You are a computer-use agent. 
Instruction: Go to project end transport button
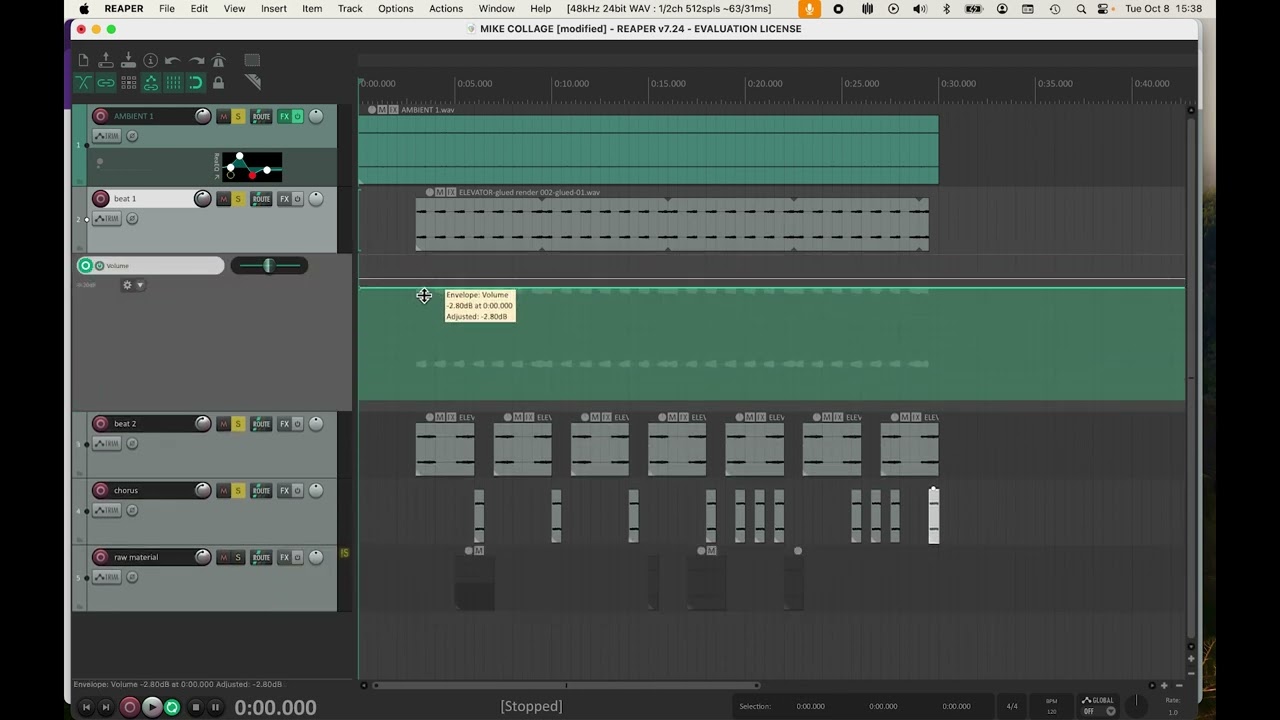click(106, 707)
